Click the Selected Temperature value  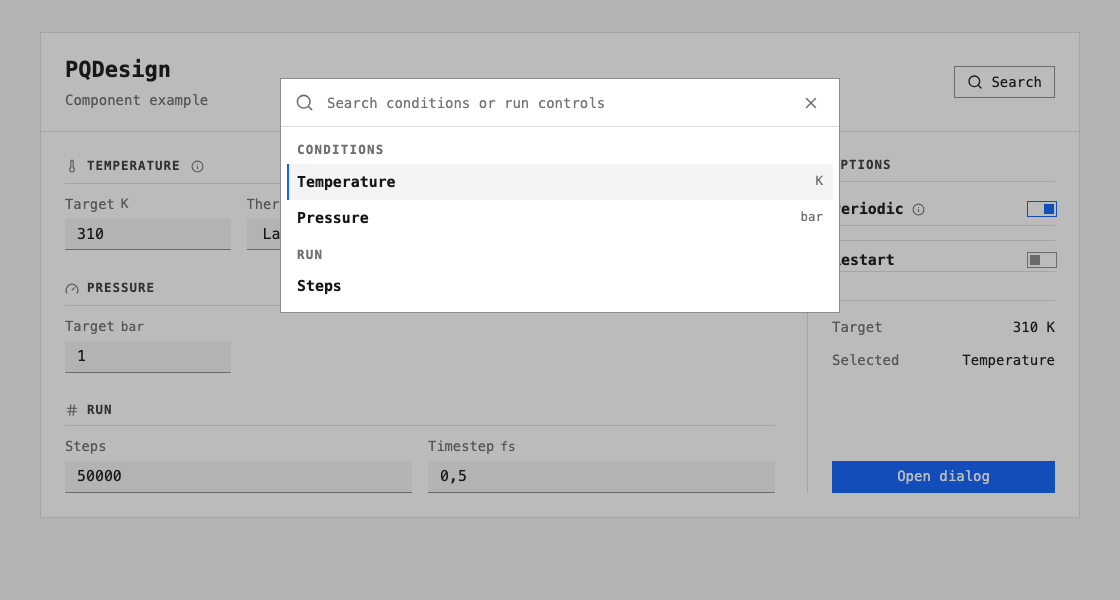[1008, 360]
